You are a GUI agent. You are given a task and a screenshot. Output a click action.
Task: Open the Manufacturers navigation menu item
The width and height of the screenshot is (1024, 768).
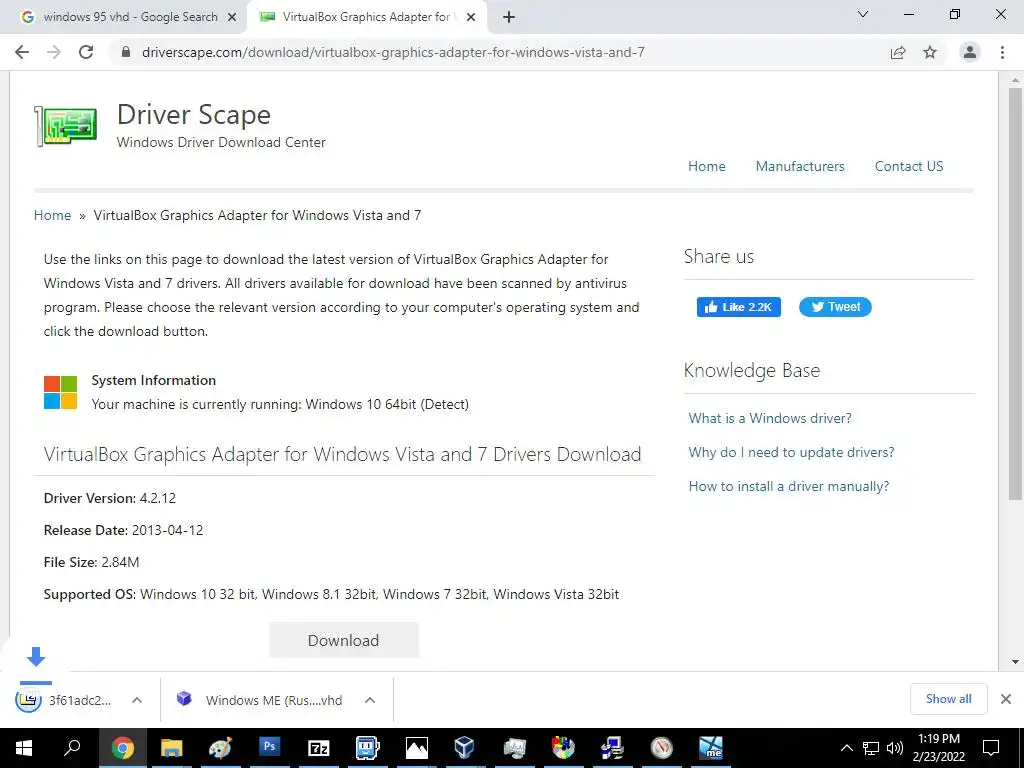800,166
